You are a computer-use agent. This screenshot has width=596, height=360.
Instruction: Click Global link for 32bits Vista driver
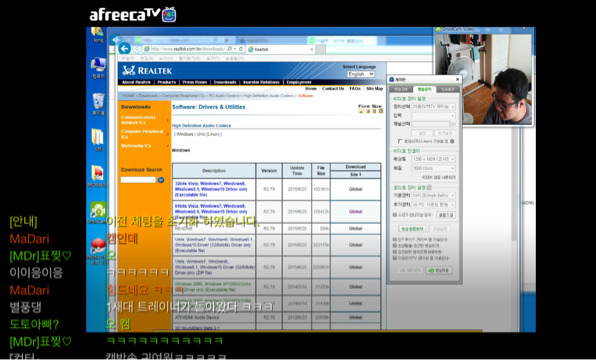(355, 189)
